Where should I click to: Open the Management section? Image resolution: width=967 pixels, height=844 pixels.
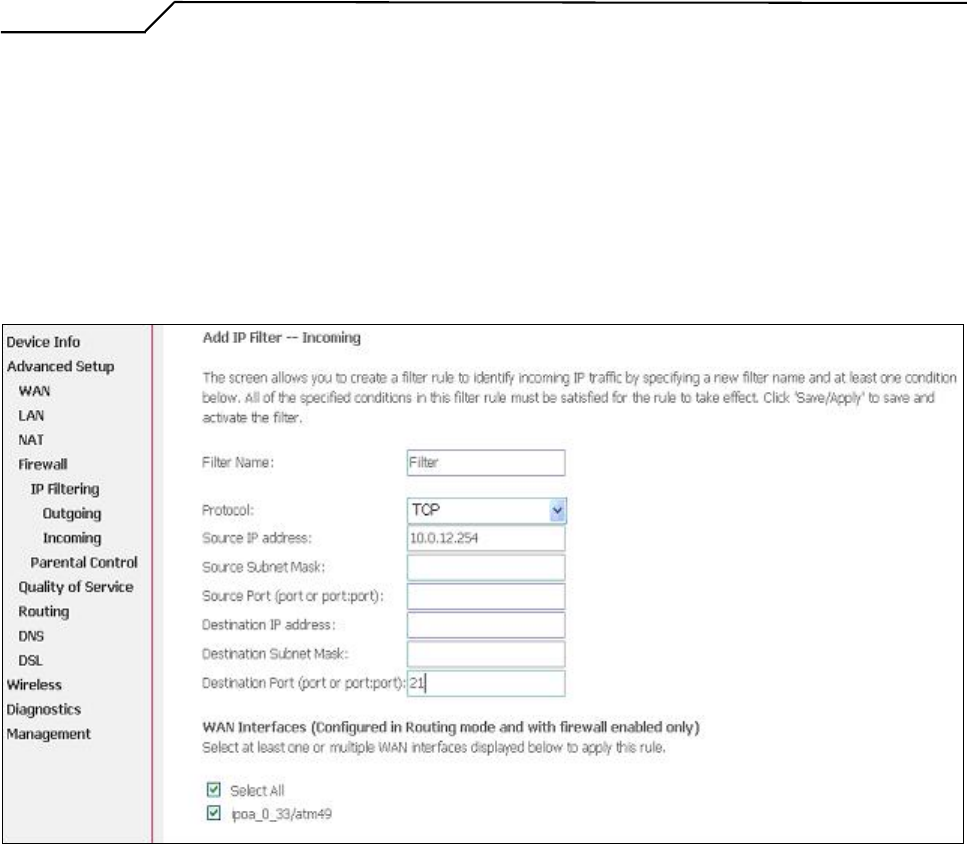click(x=49, y=734)
